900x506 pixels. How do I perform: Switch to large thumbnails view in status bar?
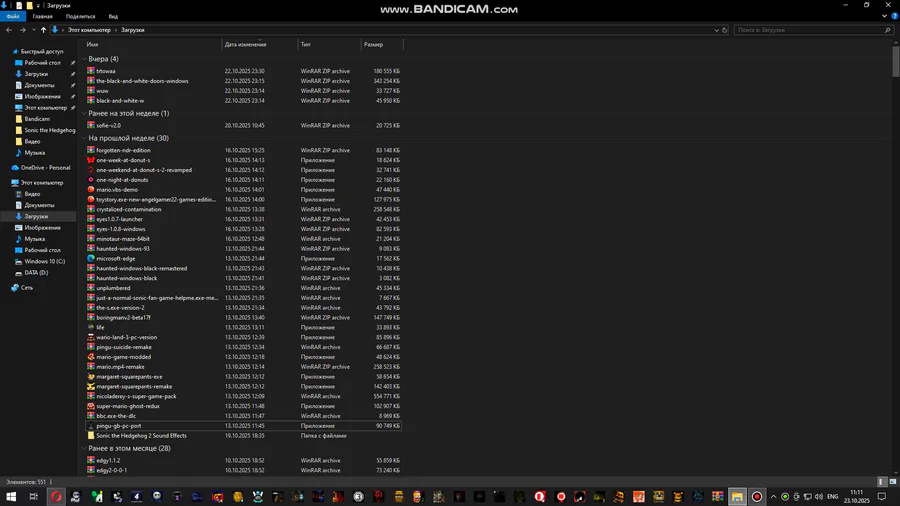coord(893,482)
